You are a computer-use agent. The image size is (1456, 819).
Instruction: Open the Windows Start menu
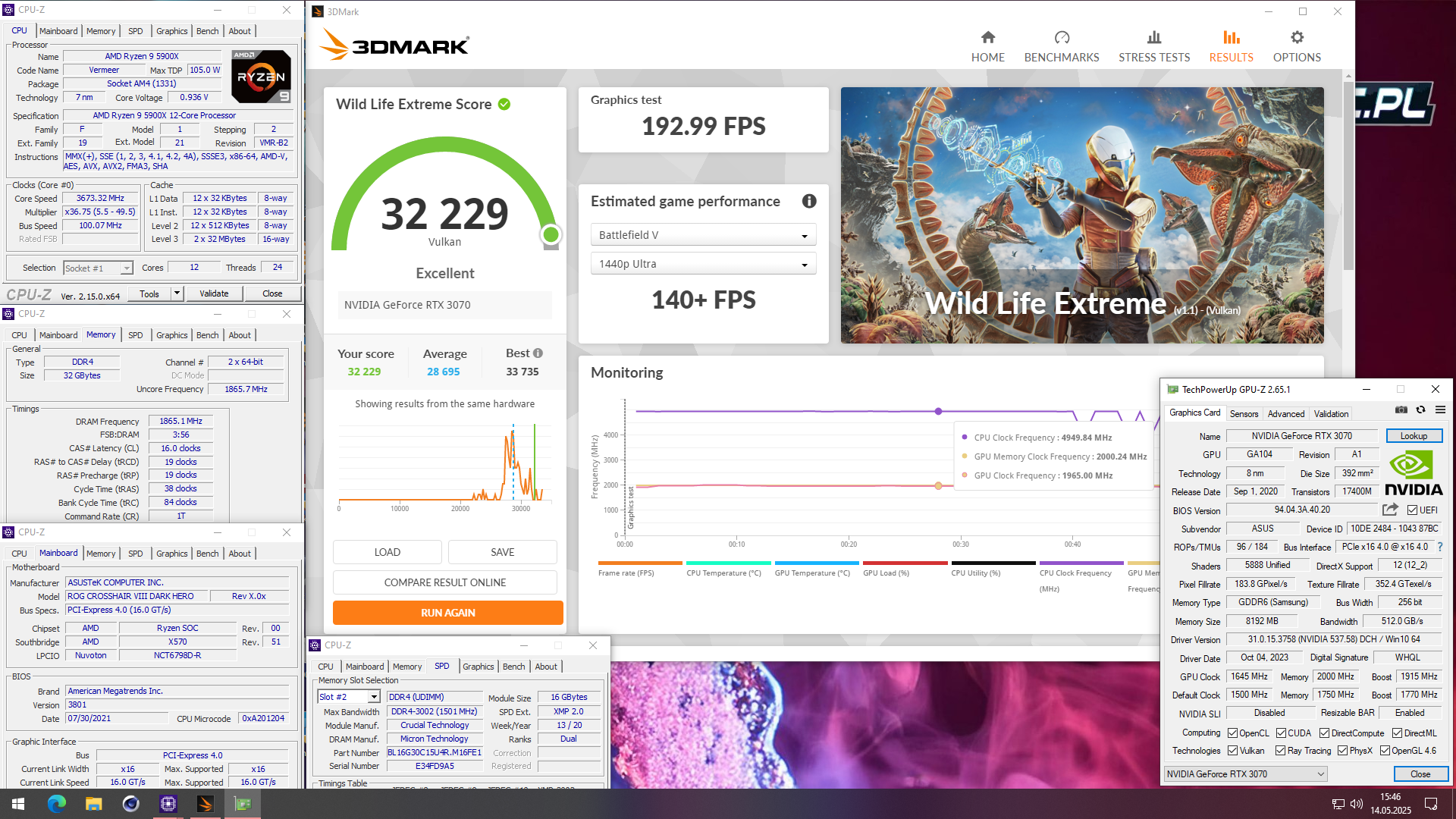18,804
